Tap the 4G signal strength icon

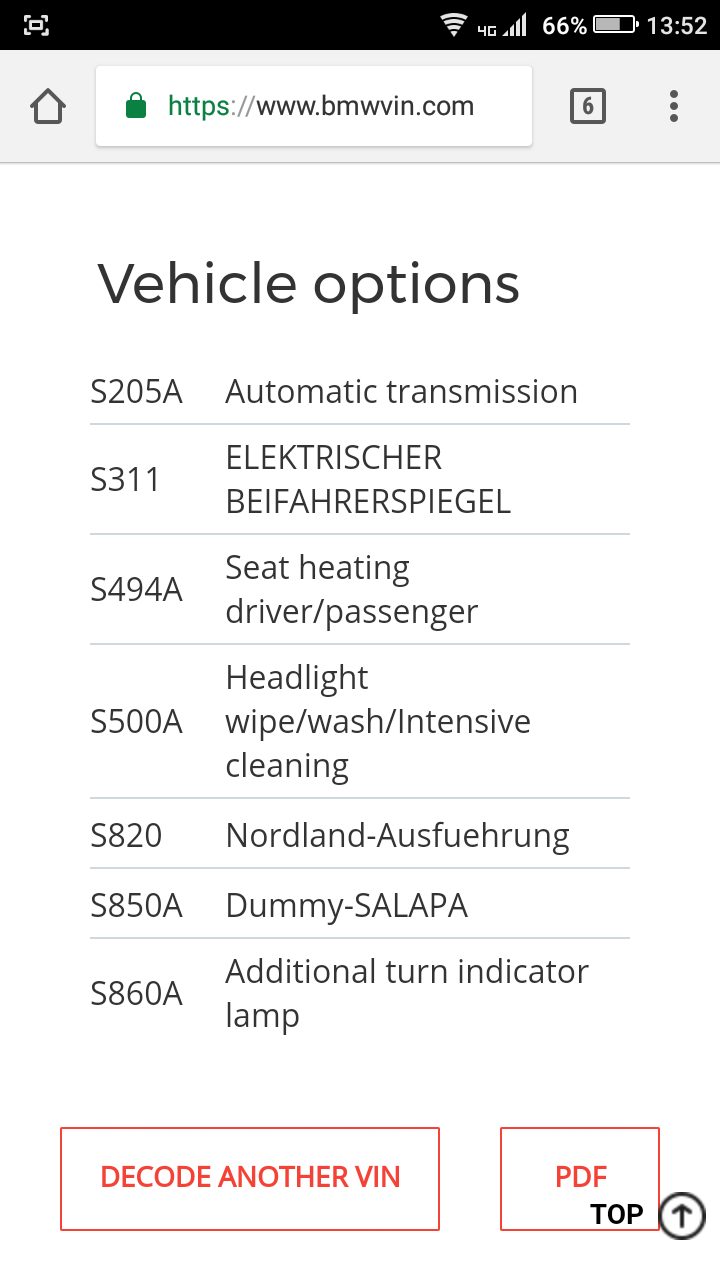pyautogui.click(x=503, y=26)
